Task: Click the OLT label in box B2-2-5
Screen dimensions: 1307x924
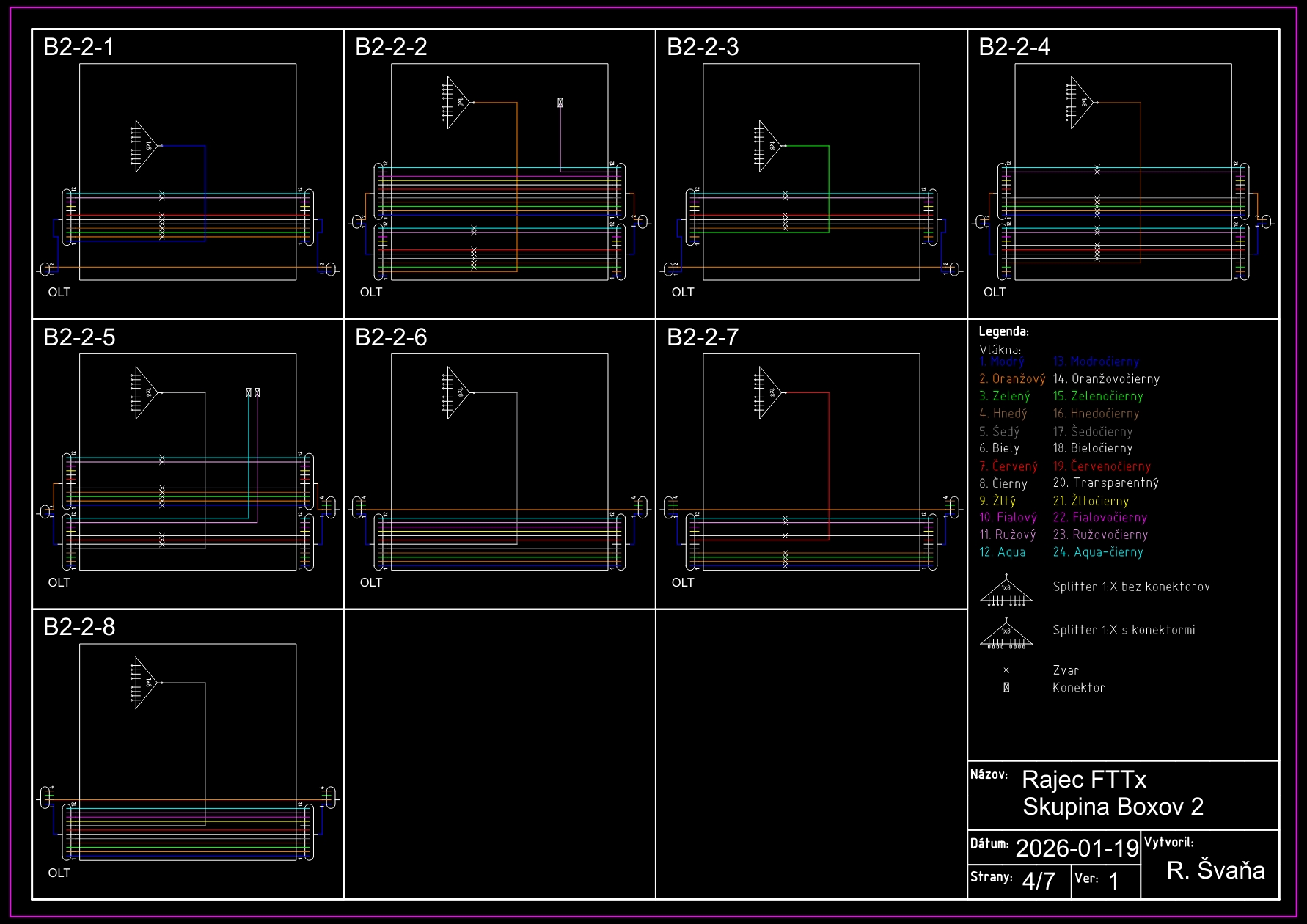Action: (59, 582)
